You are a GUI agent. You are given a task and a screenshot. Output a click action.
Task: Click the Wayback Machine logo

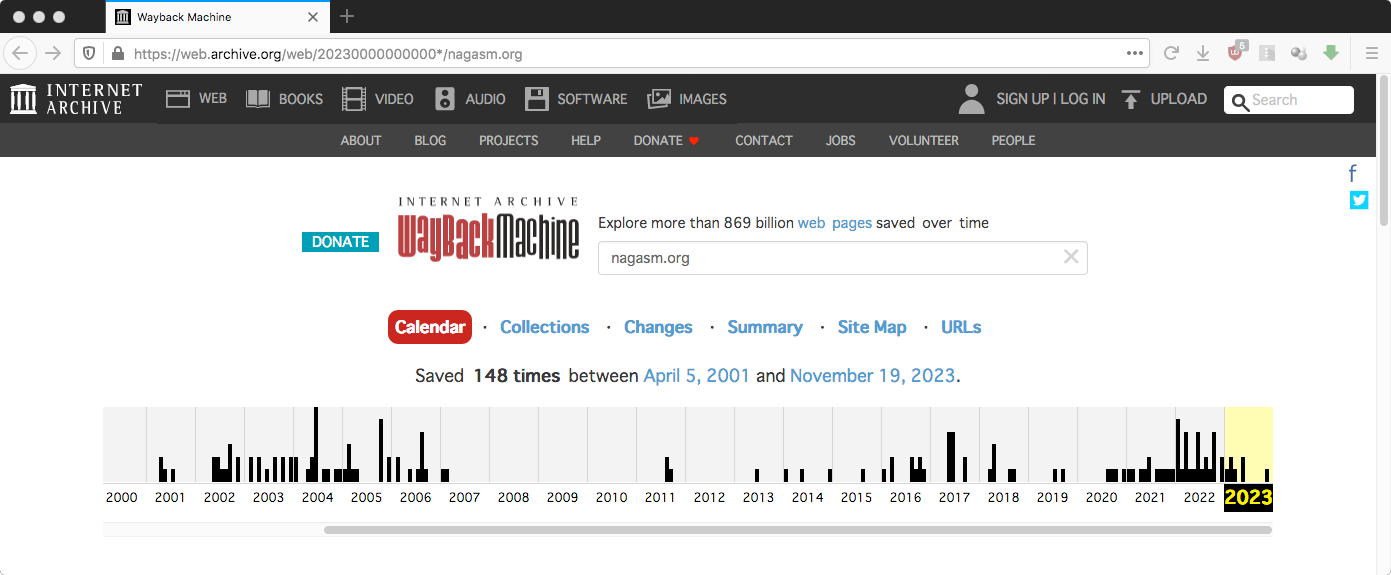coord(488,229)
